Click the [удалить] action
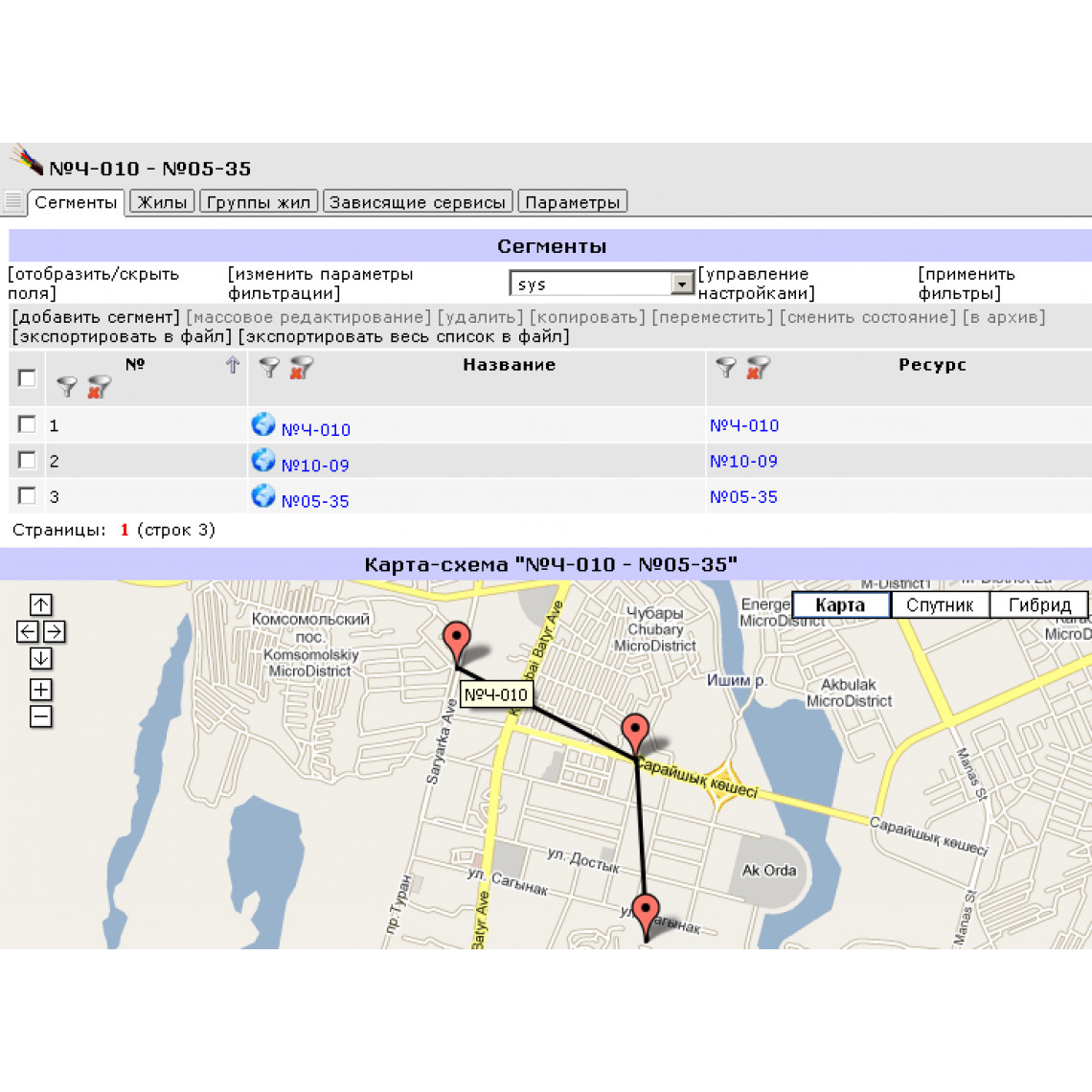 pyautogui.click(x=481, y=318)
